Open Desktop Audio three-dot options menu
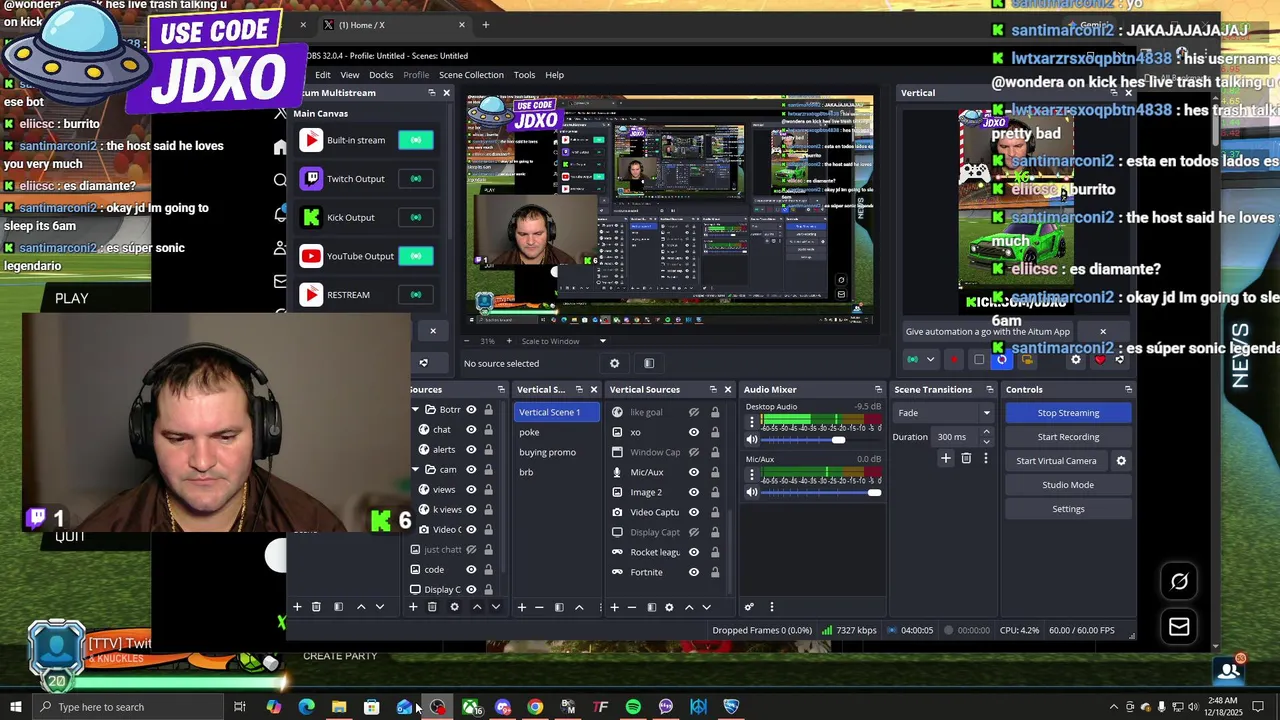Image resolution: width=1280 pixels, height=720 pixels. pyautogui.click(x=752, y=423)
